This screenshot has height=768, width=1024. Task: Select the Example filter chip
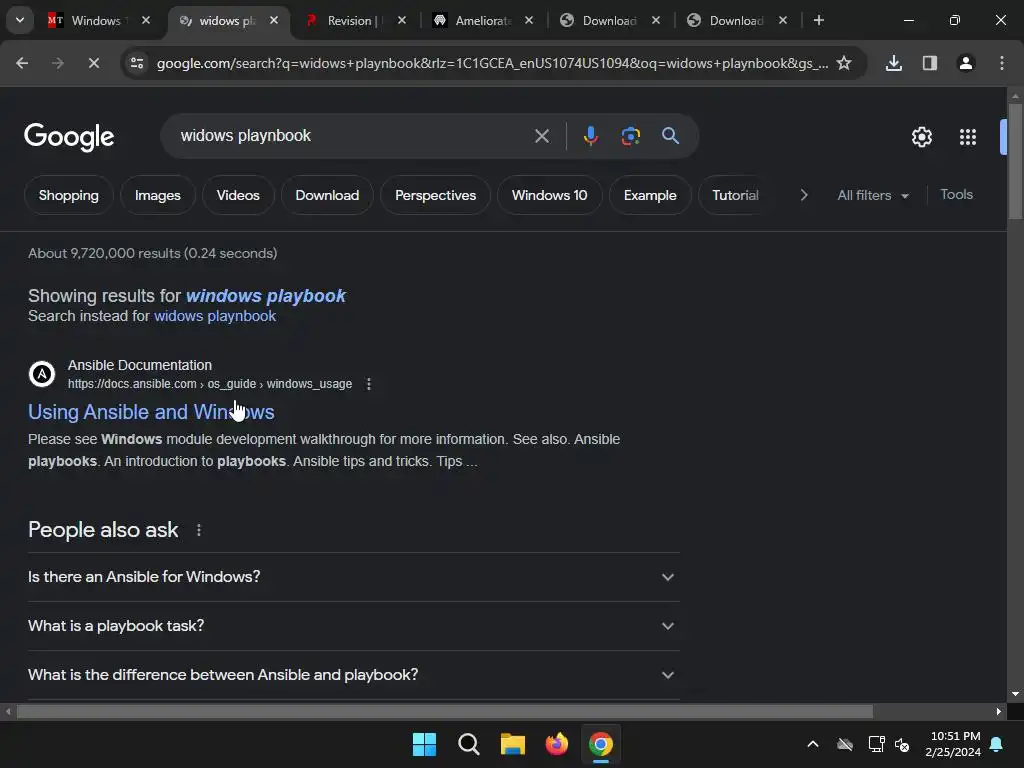[x=650, y=195]
